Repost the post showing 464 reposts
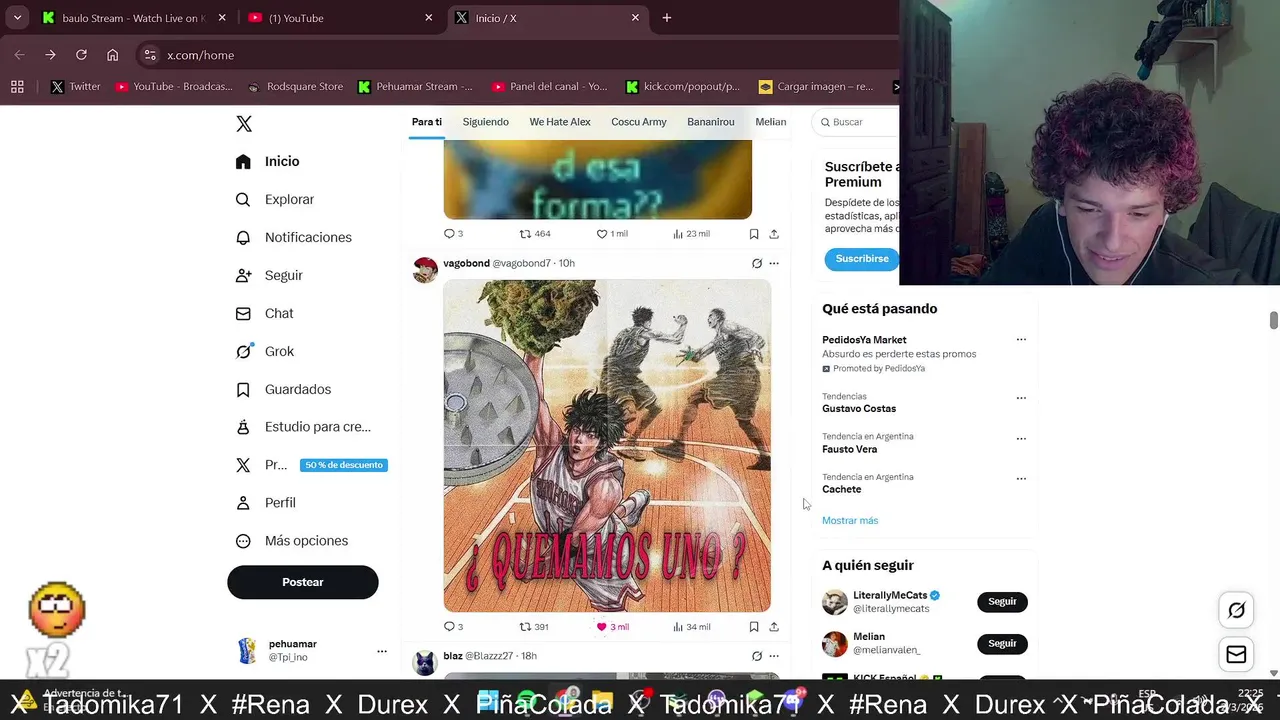This screenshot has height=720, width=1280. pyautogui.click(x=534, y=234)
